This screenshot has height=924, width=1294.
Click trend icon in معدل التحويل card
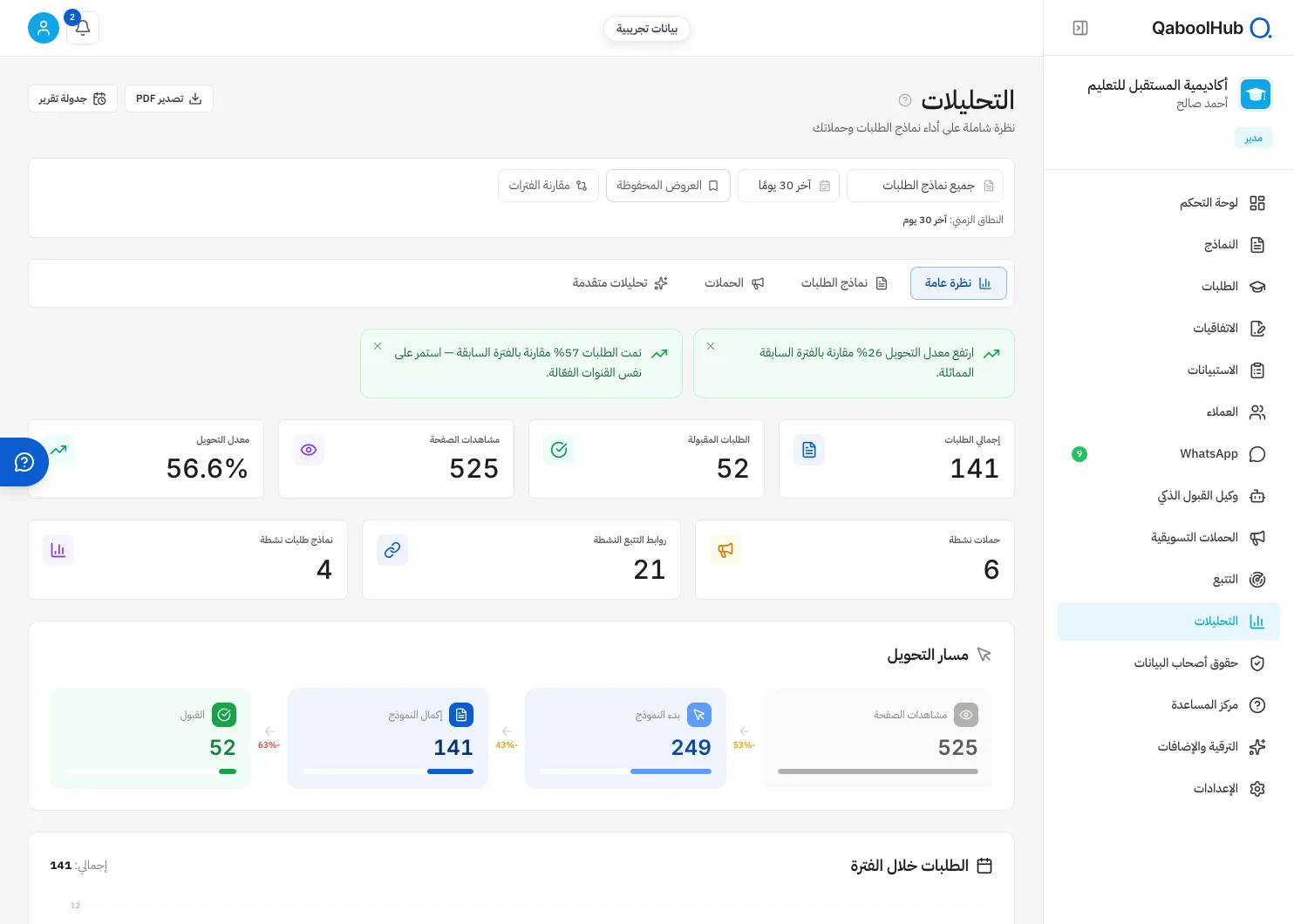click(58, 450)
